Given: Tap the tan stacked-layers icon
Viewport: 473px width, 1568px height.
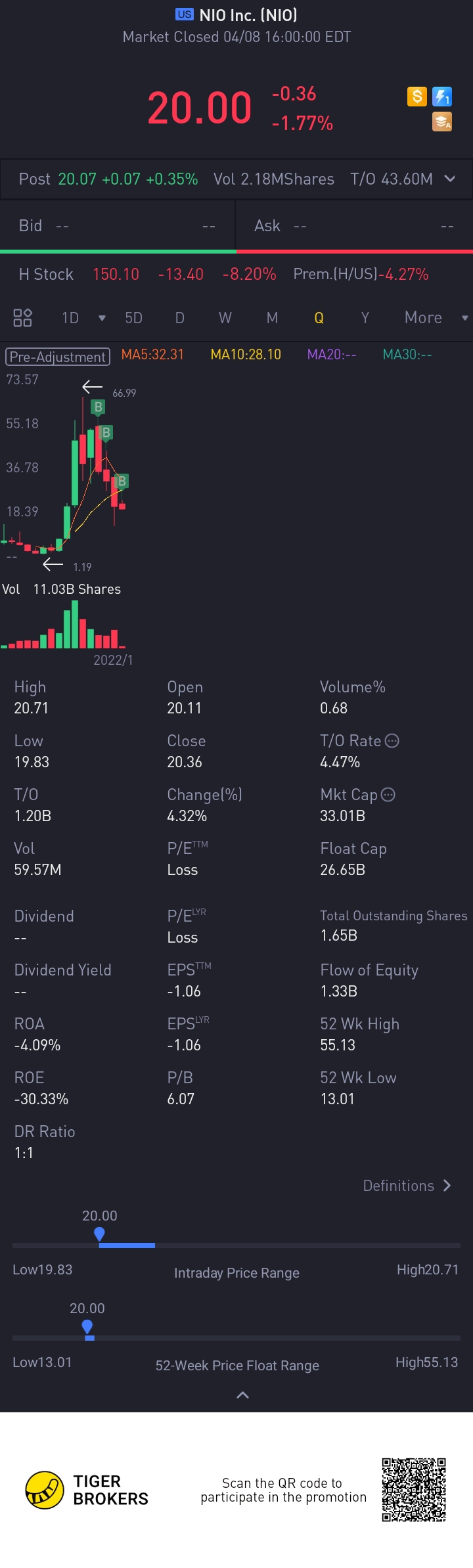Looking at the screenshot, I should [x=442, y=122].
